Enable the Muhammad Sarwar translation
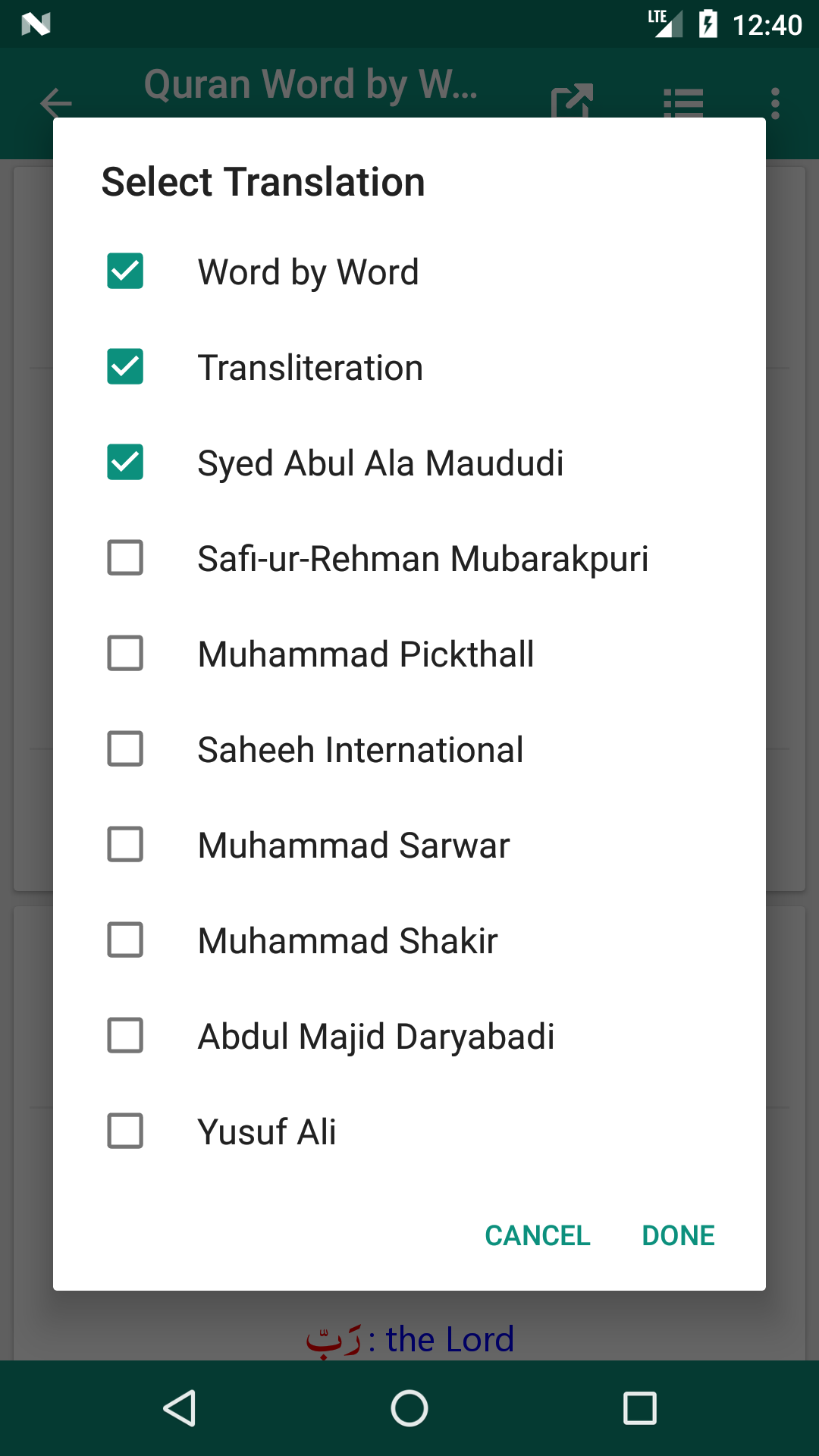 (125, 845)
